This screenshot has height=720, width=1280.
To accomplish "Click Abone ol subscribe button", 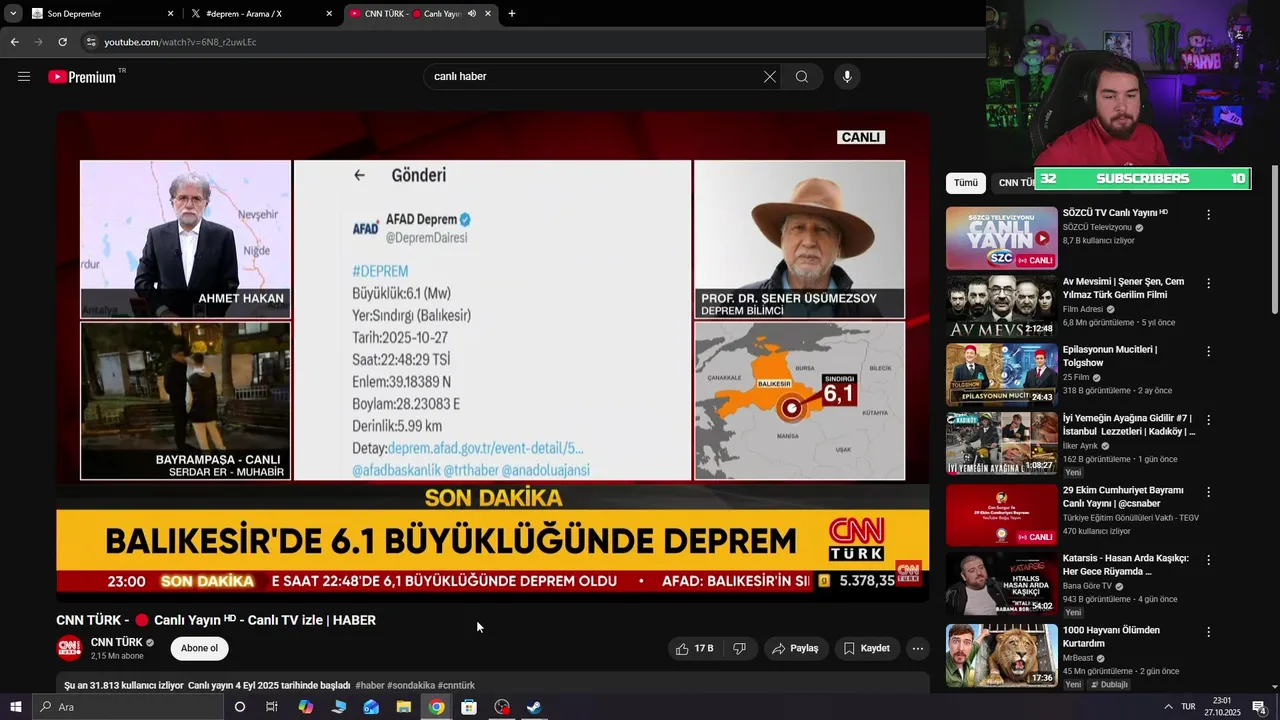I will [x=199, y=648].
